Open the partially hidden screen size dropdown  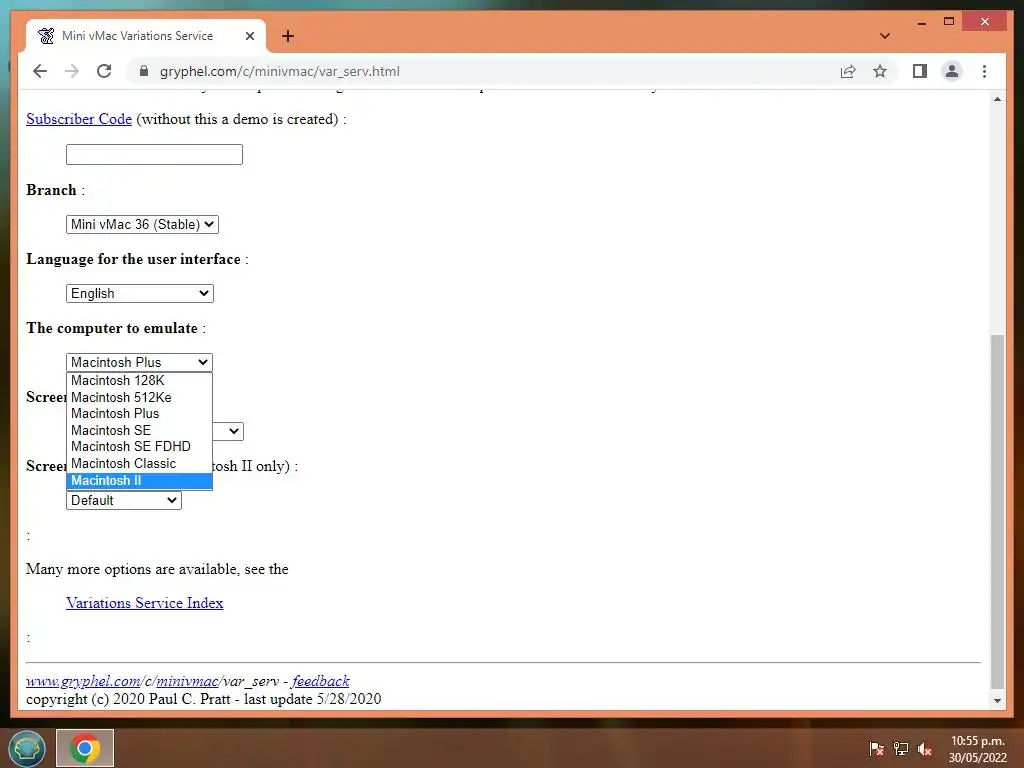228,431
